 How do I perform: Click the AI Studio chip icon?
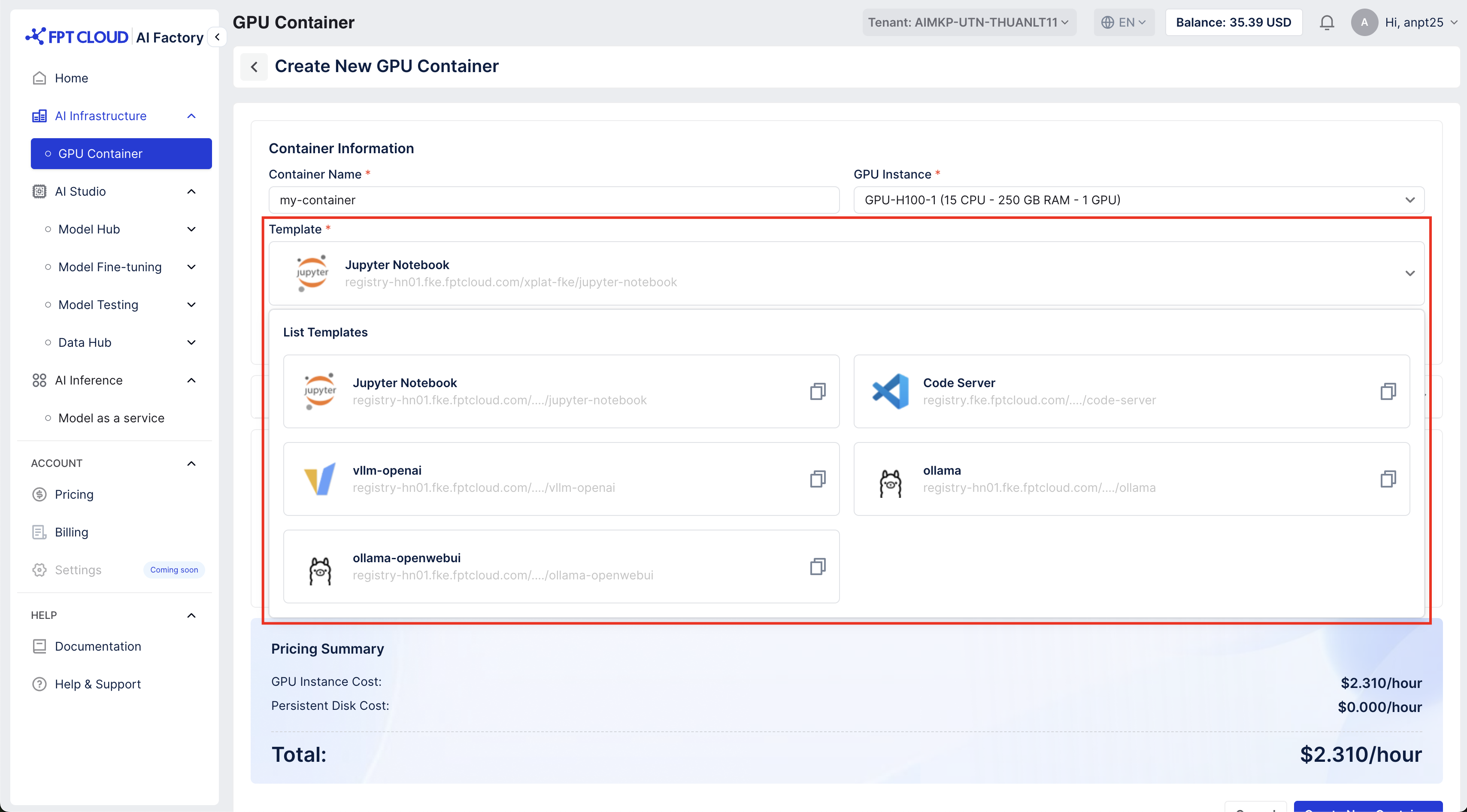pos(39,191)
